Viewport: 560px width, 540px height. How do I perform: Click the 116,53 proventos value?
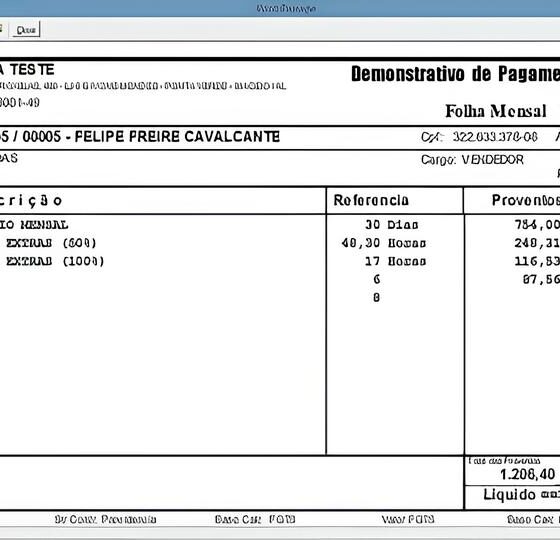point(537,261)
